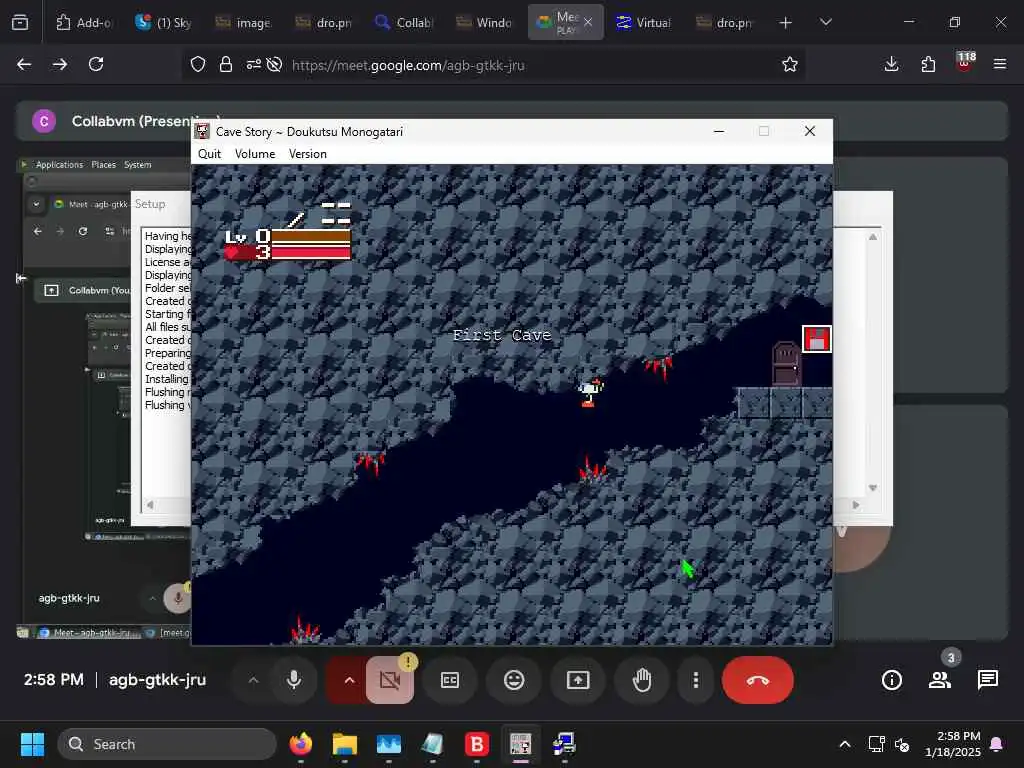Click the Cave Story taskbar icon
The width and height of the screenshot is (1024, 768).
point(520,744)
